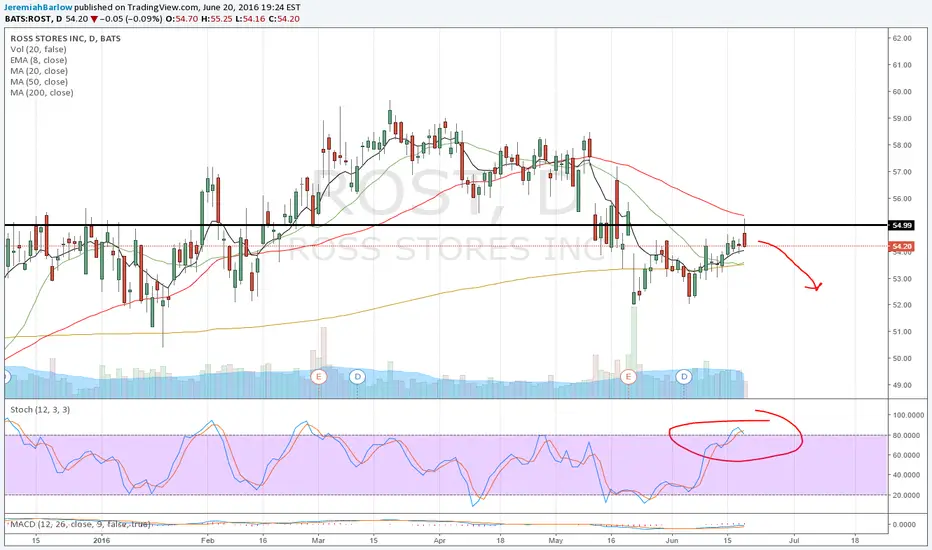Click the dividend D marker after Mar
This screenshot has width=932, height=550.
coord(357,376)
